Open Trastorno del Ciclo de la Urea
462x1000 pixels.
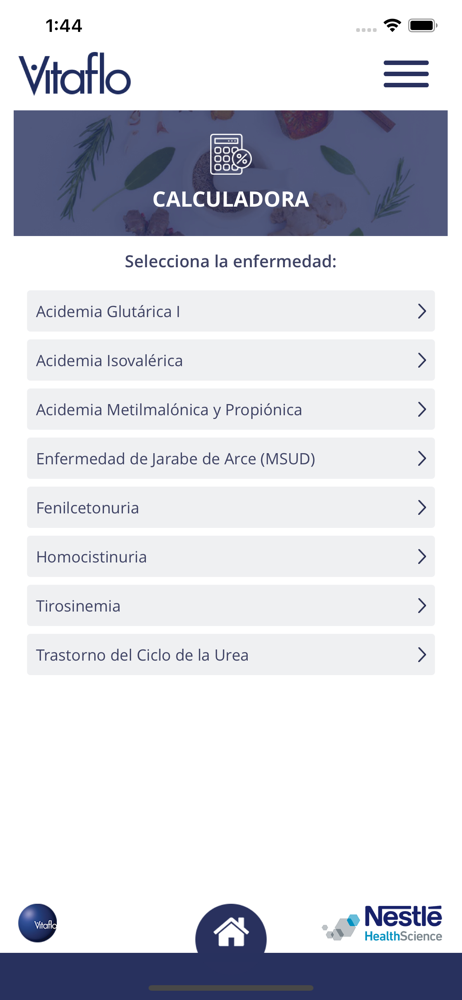(x=231, y=655)
